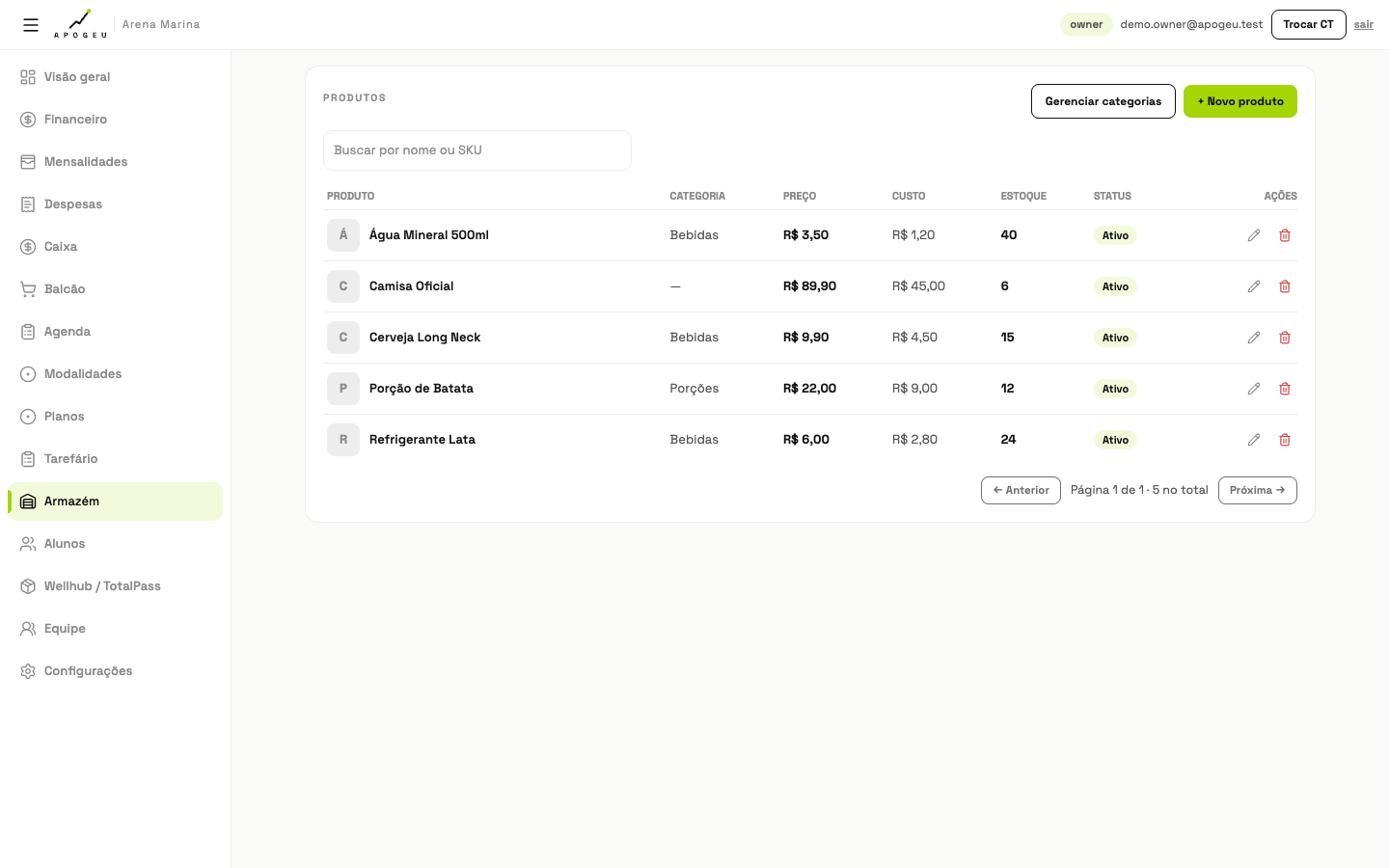Open Wellhub / TotalPass page
This screenshot has height=868, width=1389.
115,586
